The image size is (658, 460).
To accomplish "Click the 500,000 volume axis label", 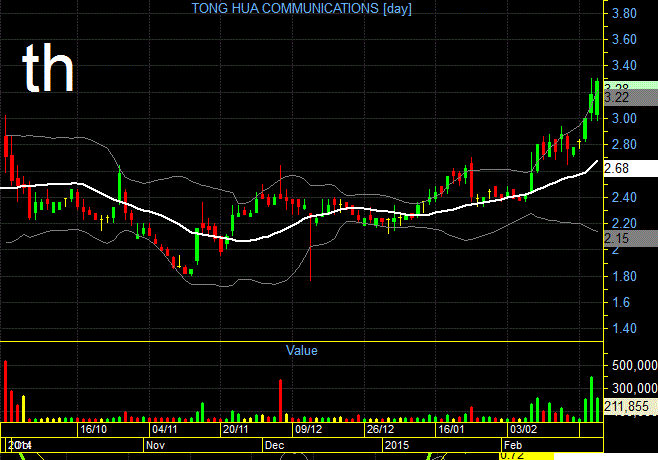I will (634, 366).
